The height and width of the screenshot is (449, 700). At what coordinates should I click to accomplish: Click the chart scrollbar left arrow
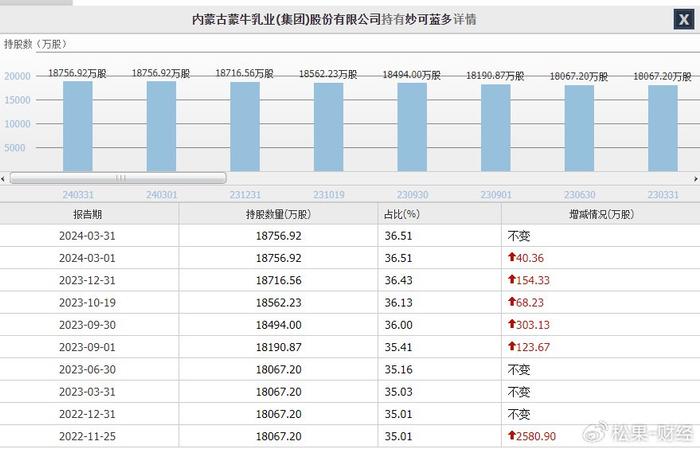(x=3, y=179)
